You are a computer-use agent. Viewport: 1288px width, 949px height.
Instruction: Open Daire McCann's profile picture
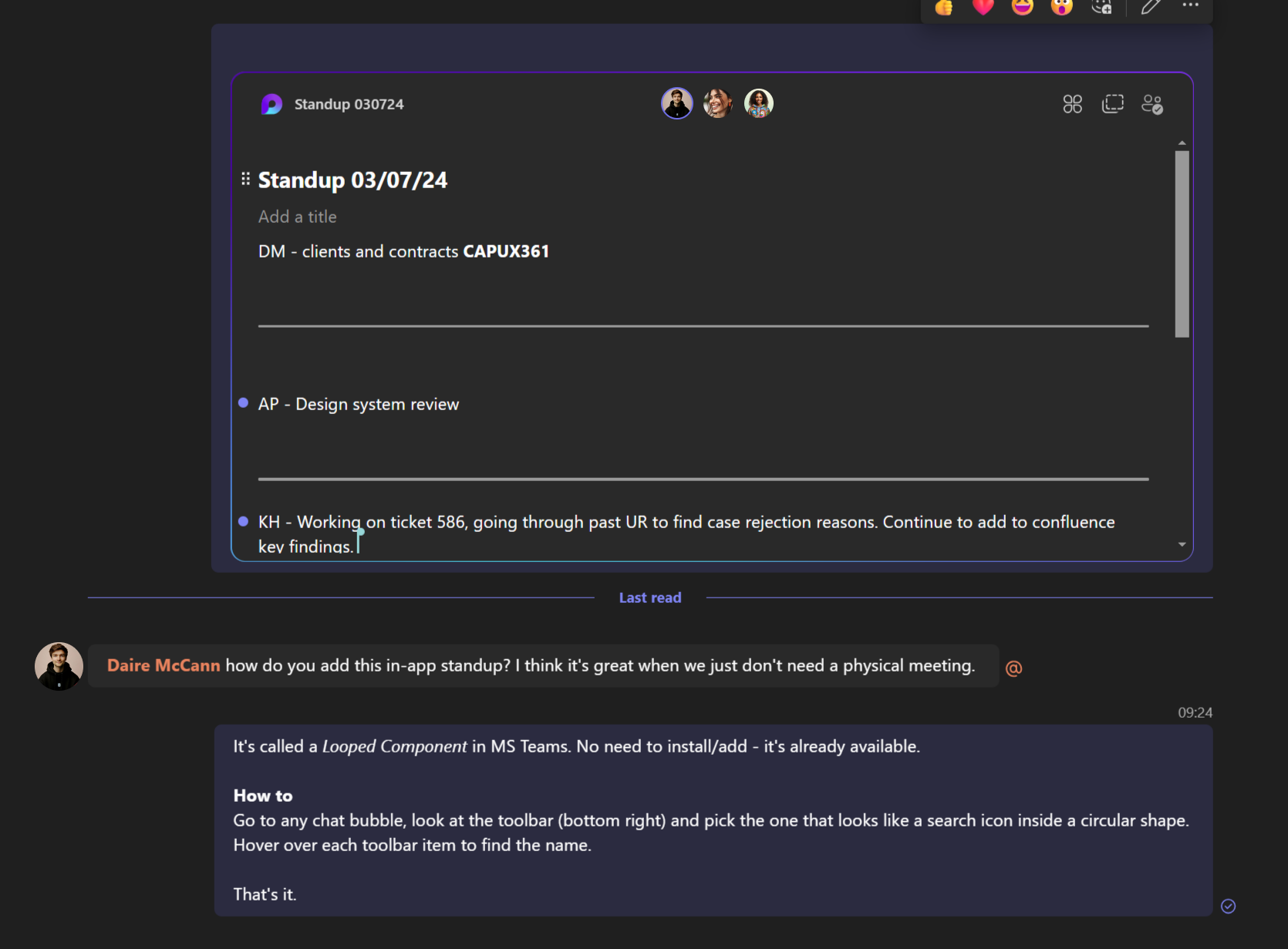[59, 666]
